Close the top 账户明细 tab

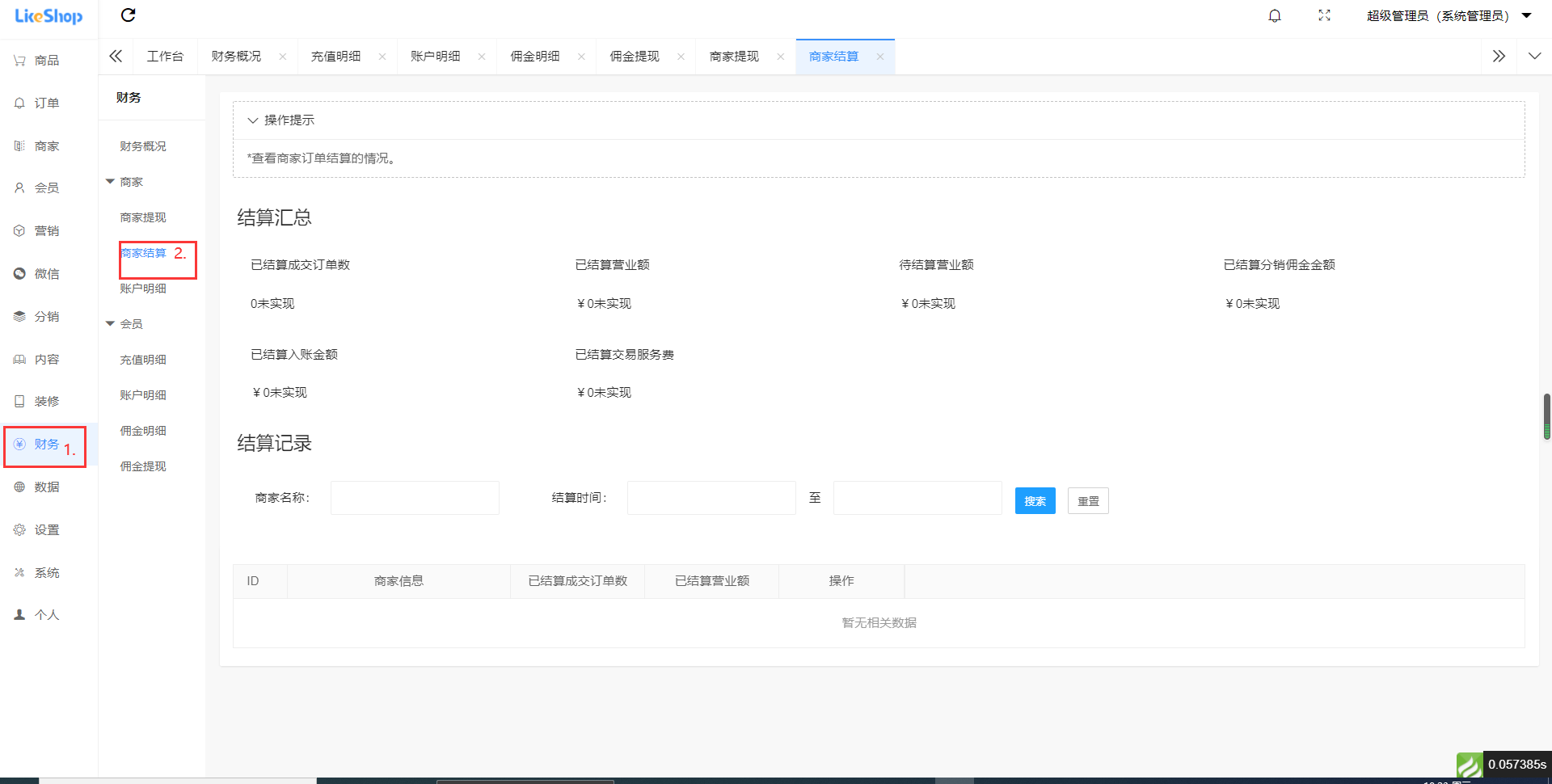point(481,57)
